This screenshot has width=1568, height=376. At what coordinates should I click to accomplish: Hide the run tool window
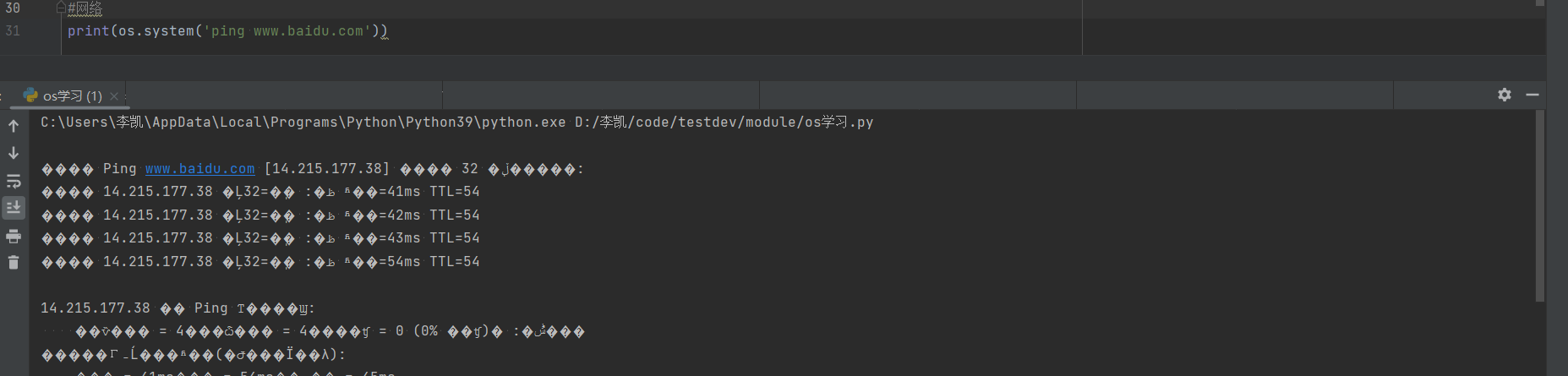(x=1532, y=95)
